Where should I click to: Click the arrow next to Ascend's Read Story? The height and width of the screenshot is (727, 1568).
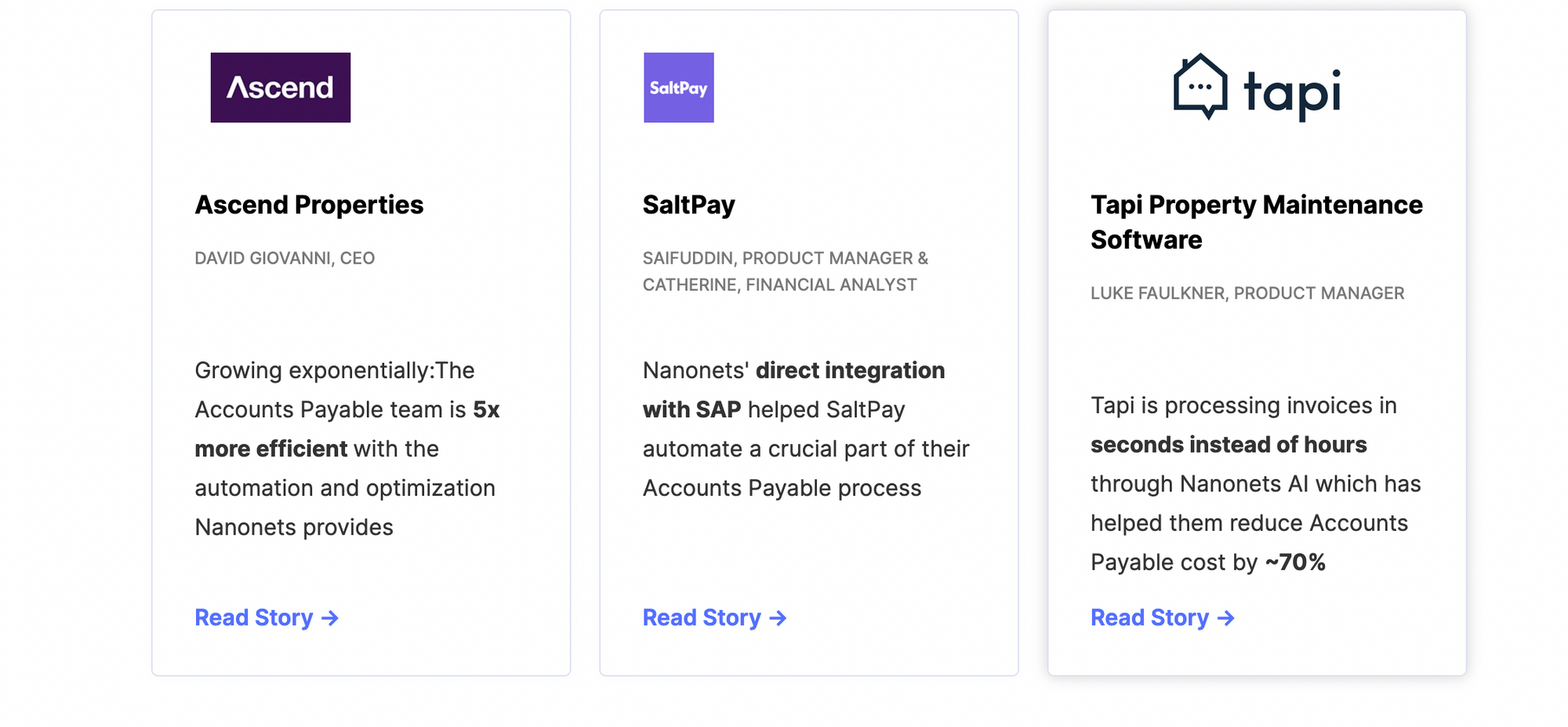[331, 619]
